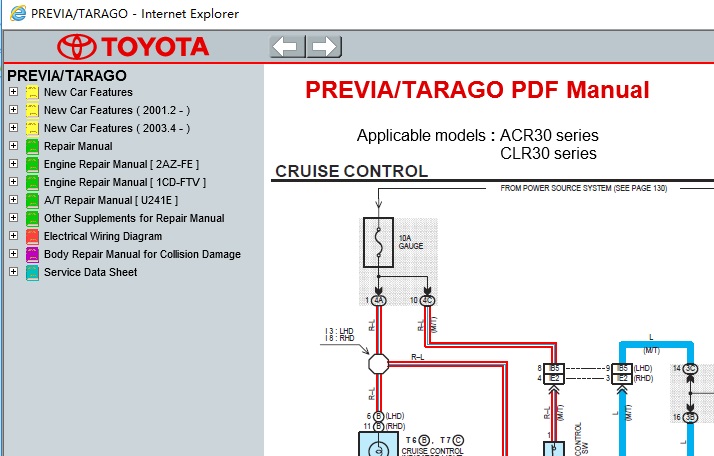The image size is (714, 456).
Task: Click the forward arrow navigation button
Action: coord(324,46)
